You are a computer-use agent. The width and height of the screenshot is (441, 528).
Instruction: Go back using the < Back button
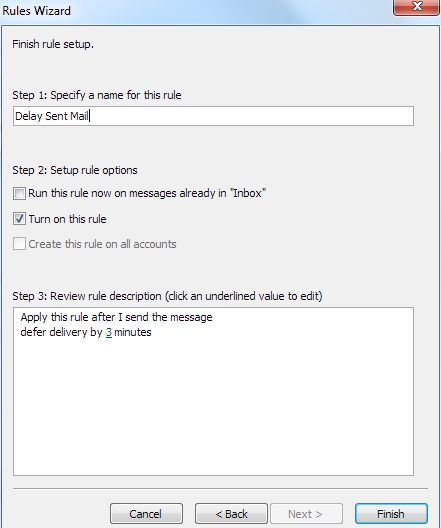click(x=231, y=514)
